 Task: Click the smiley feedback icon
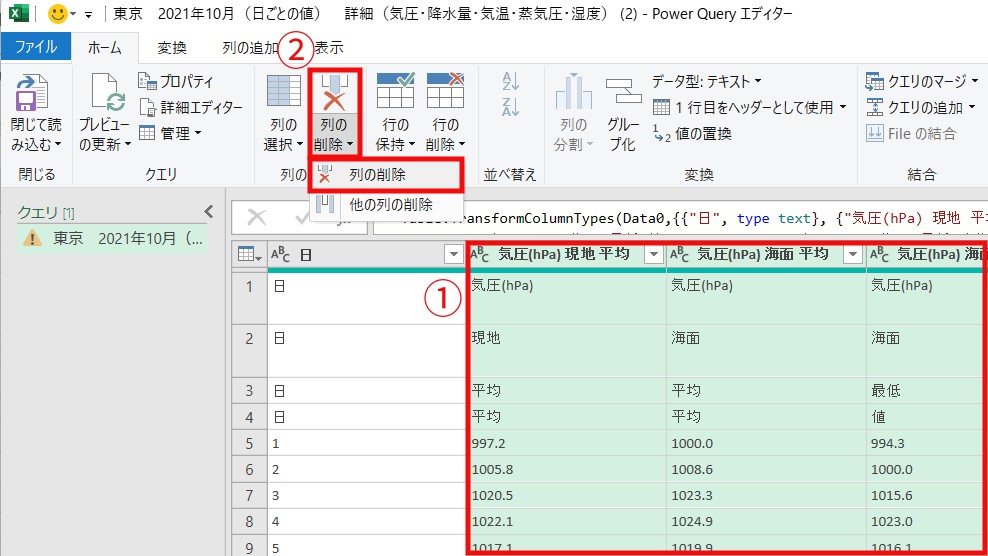pyautogui.click(x=58, y=14)
